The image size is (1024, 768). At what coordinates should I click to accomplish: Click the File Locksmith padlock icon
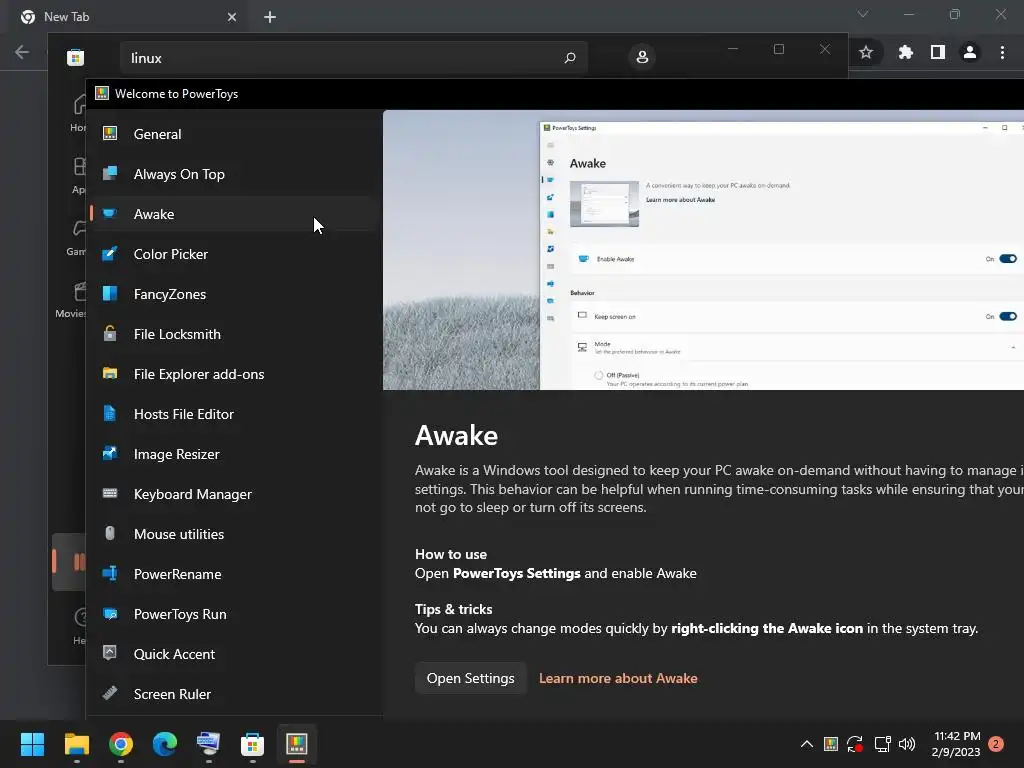pyautogui.click(x=110, y=333)
